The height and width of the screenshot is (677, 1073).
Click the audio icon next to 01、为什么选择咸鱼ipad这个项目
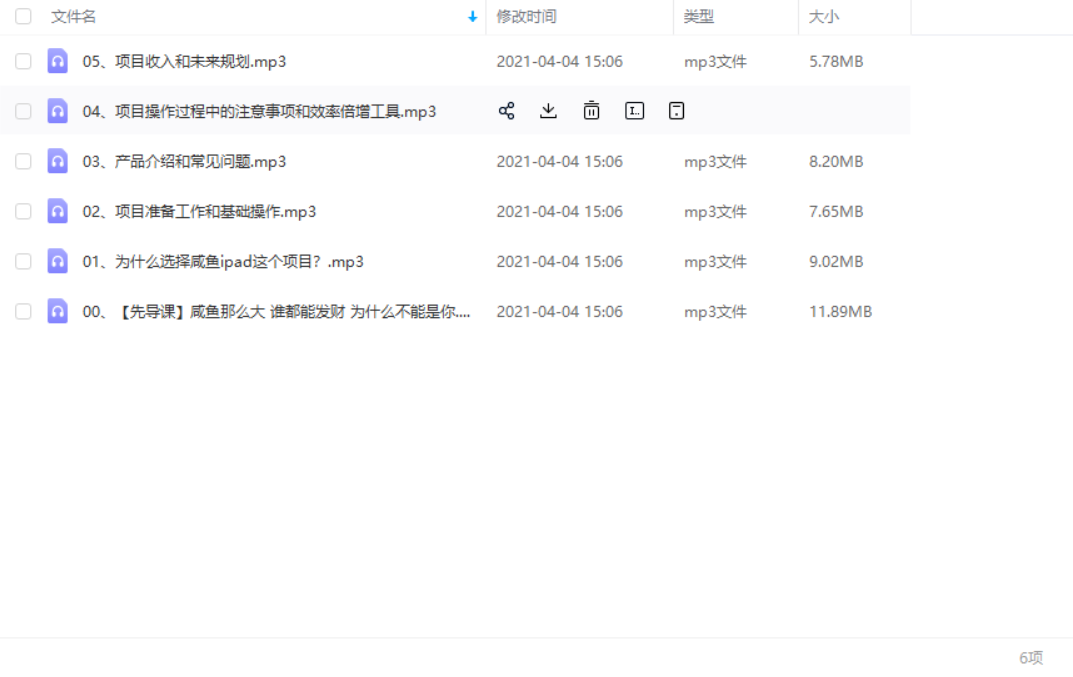tap(57, 261)
